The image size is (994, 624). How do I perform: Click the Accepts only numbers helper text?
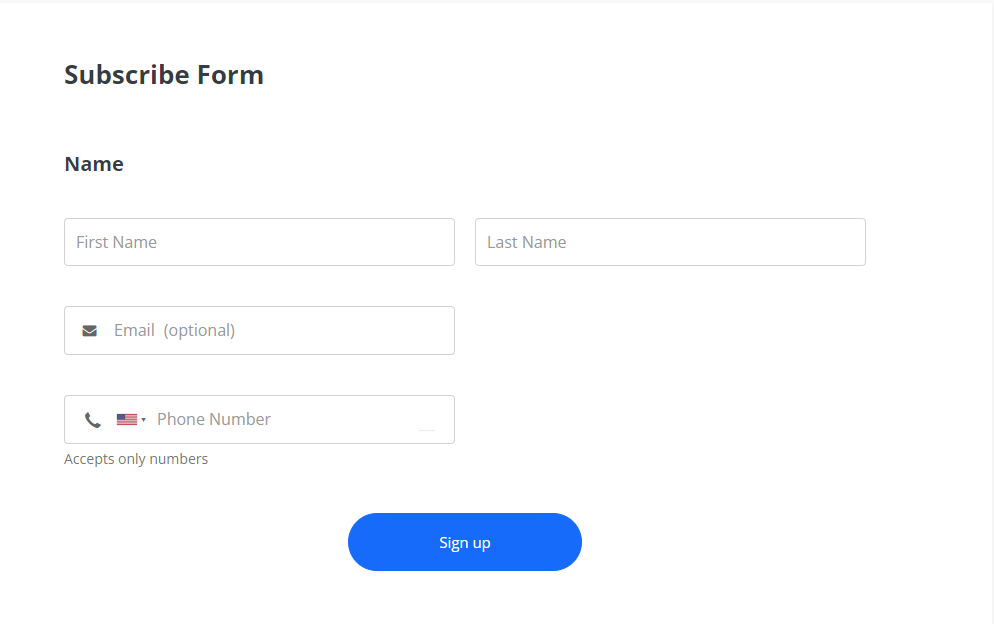click(x=136, y=458)
